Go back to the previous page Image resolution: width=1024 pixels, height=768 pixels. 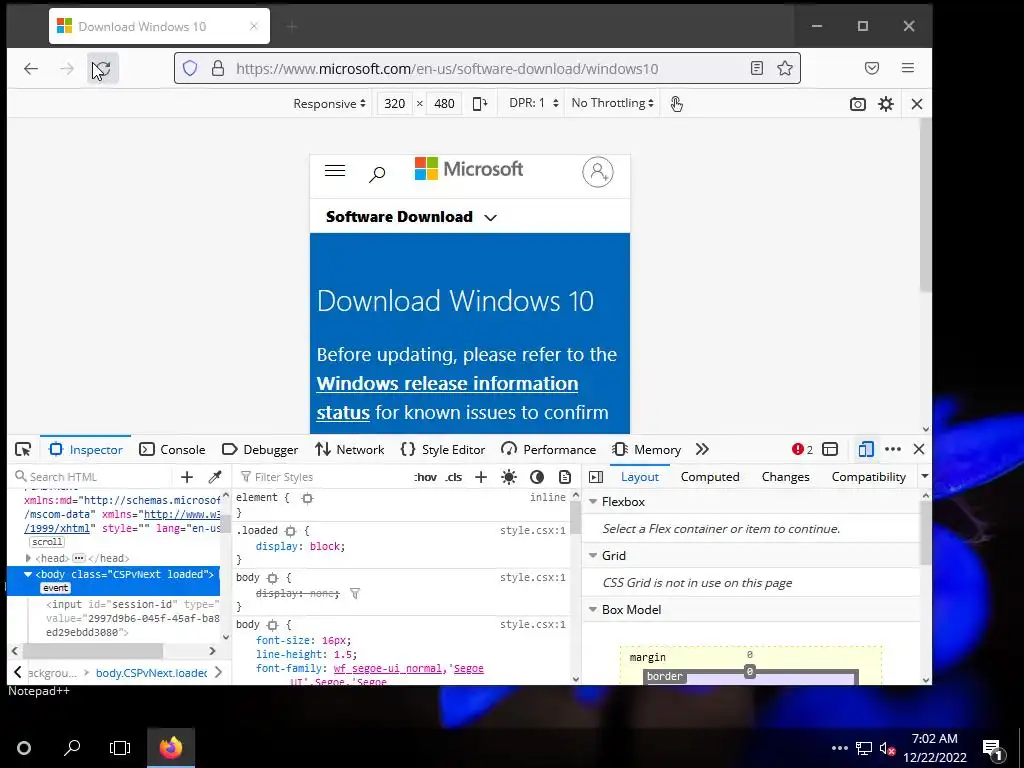coord(31,69)
